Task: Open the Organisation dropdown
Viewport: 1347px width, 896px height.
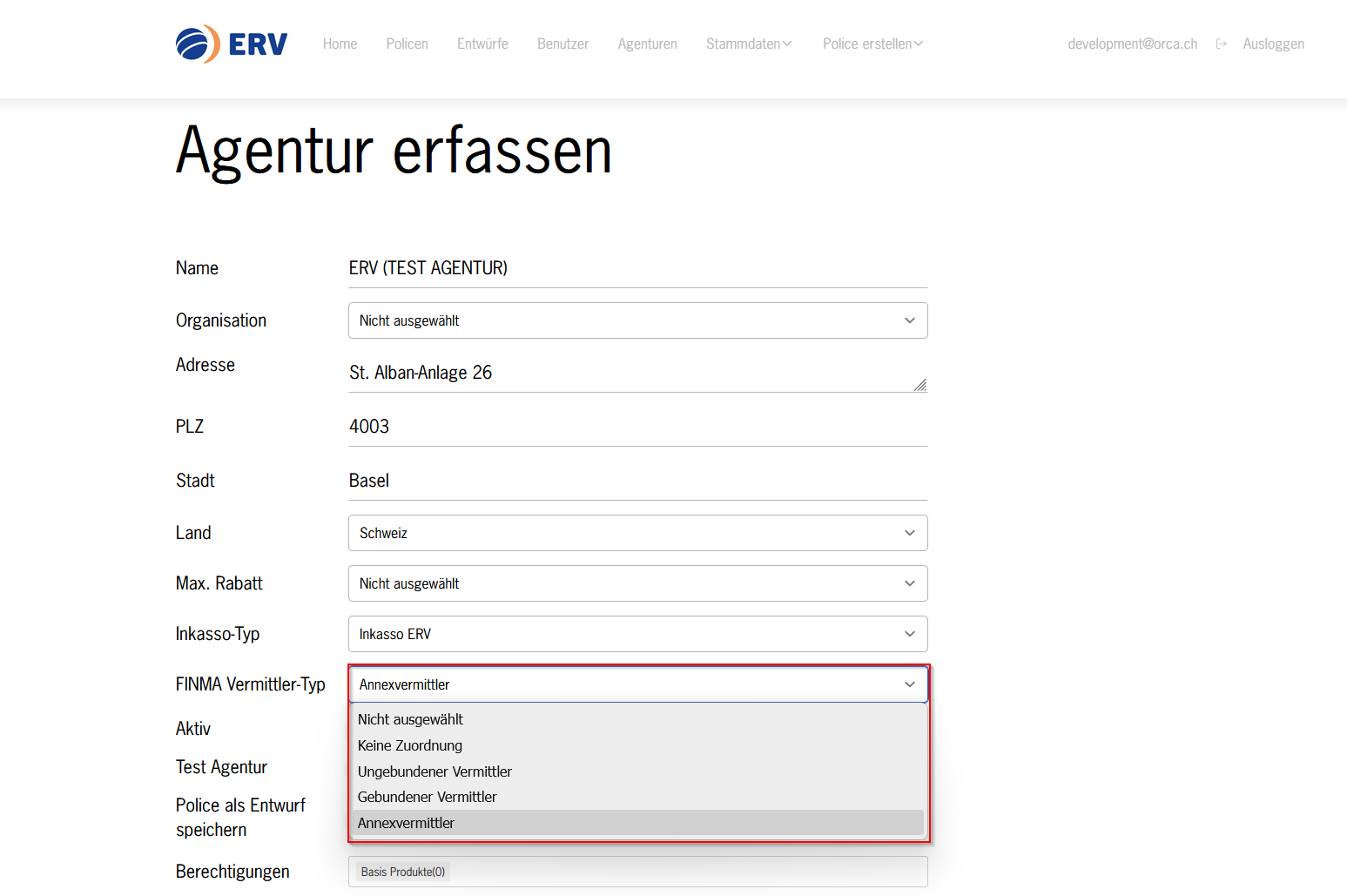Action: tap(637, 320)
